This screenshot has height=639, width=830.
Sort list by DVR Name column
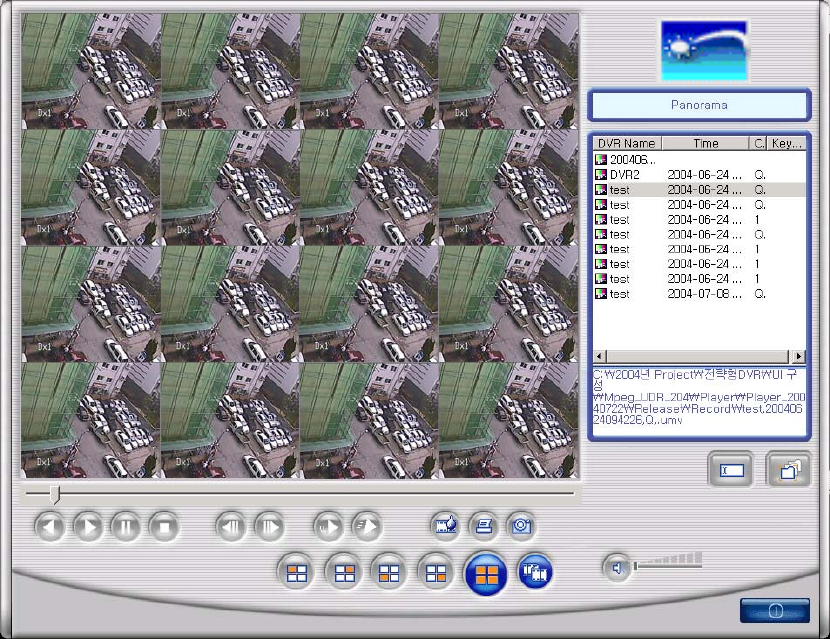click(627, 143)
